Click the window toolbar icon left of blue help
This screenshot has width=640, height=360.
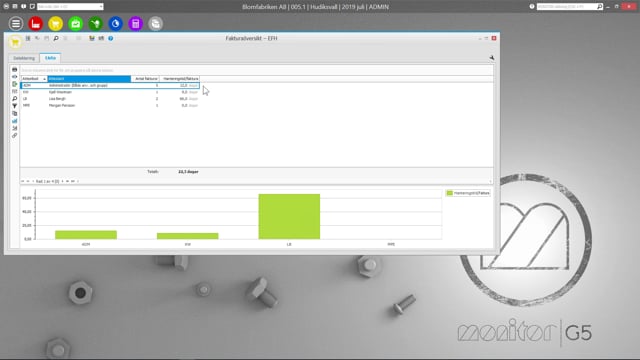click(x=101, y=38)
